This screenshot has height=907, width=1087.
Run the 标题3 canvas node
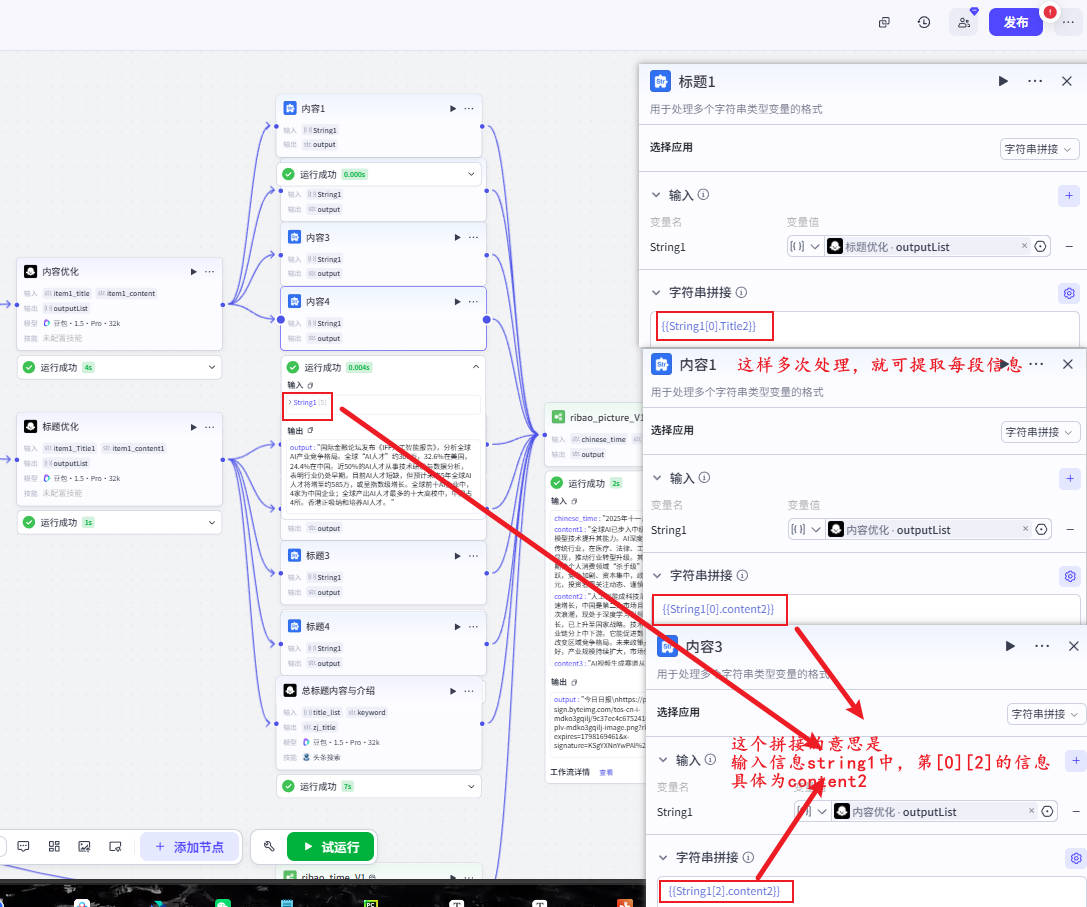tap(457, 555)
